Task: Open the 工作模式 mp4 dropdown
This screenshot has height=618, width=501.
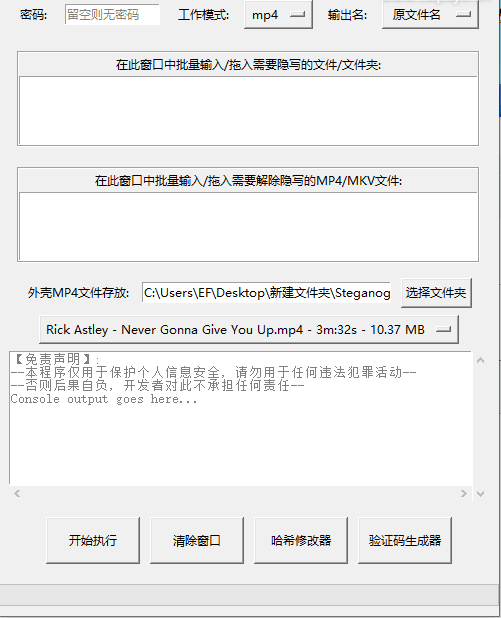Action: coord(278,15)
